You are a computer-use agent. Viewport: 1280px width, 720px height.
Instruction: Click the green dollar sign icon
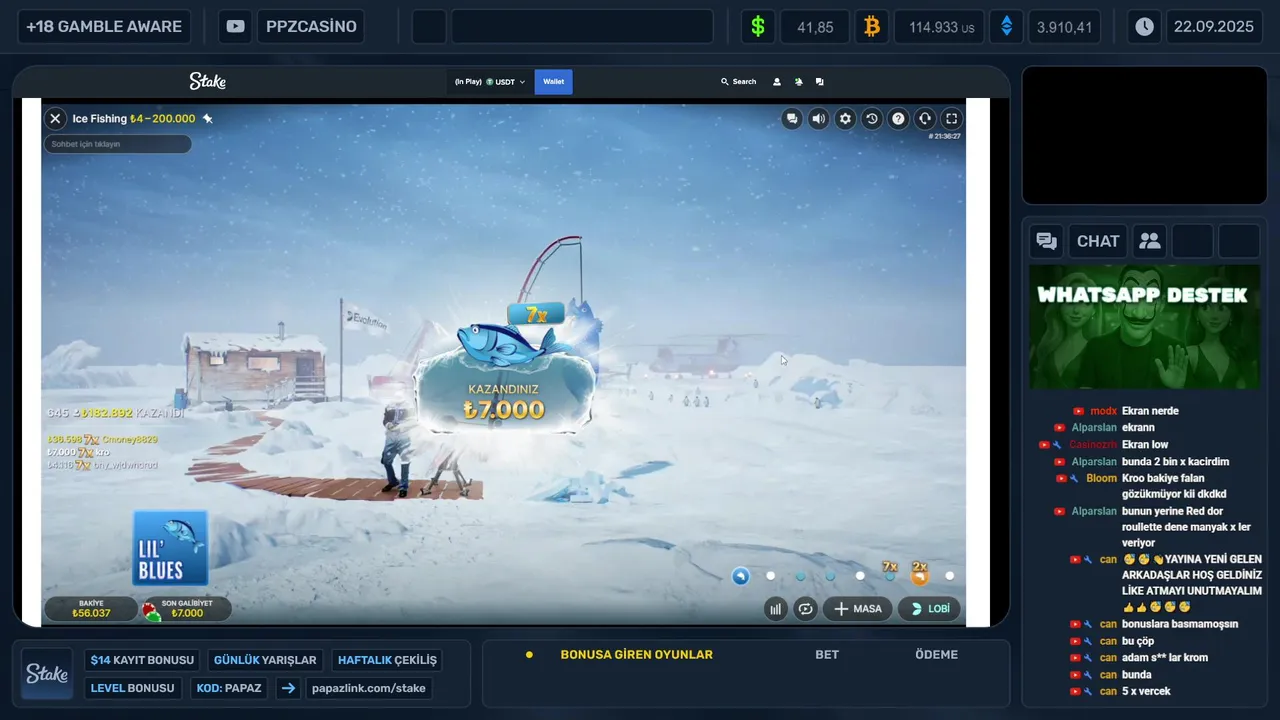tap(758, 27)
